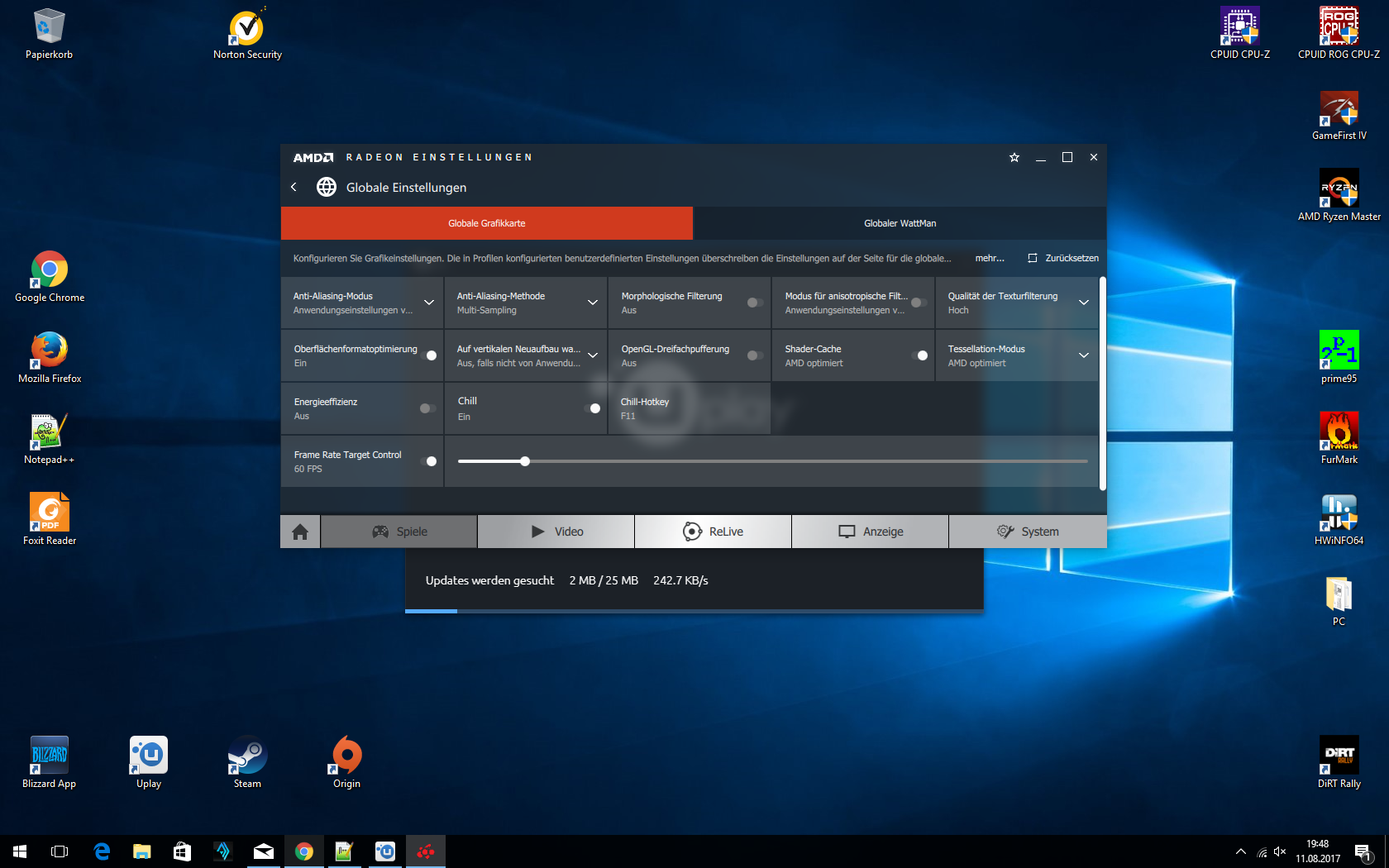Viewport: 1389px width, 868px height.
Task: Click the Radeon settings vertical scrollbar
Action: click(x=1102, y=384)
